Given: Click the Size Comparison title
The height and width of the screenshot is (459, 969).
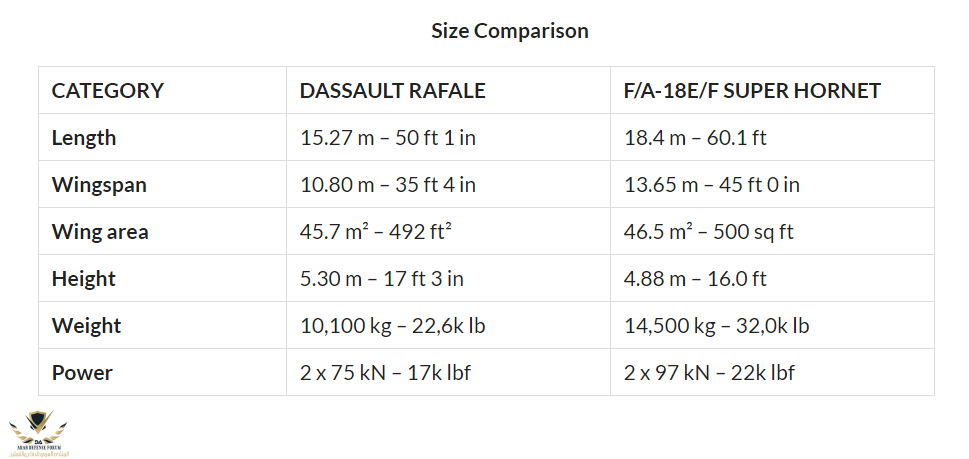Looking at the screenshot, I should coord(509,31).
